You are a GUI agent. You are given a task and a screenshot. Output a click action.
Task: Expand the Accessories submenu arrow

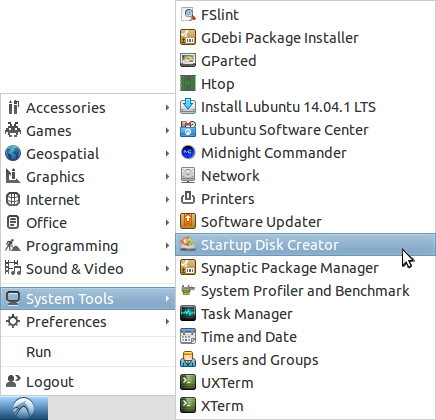pos(167,108)
